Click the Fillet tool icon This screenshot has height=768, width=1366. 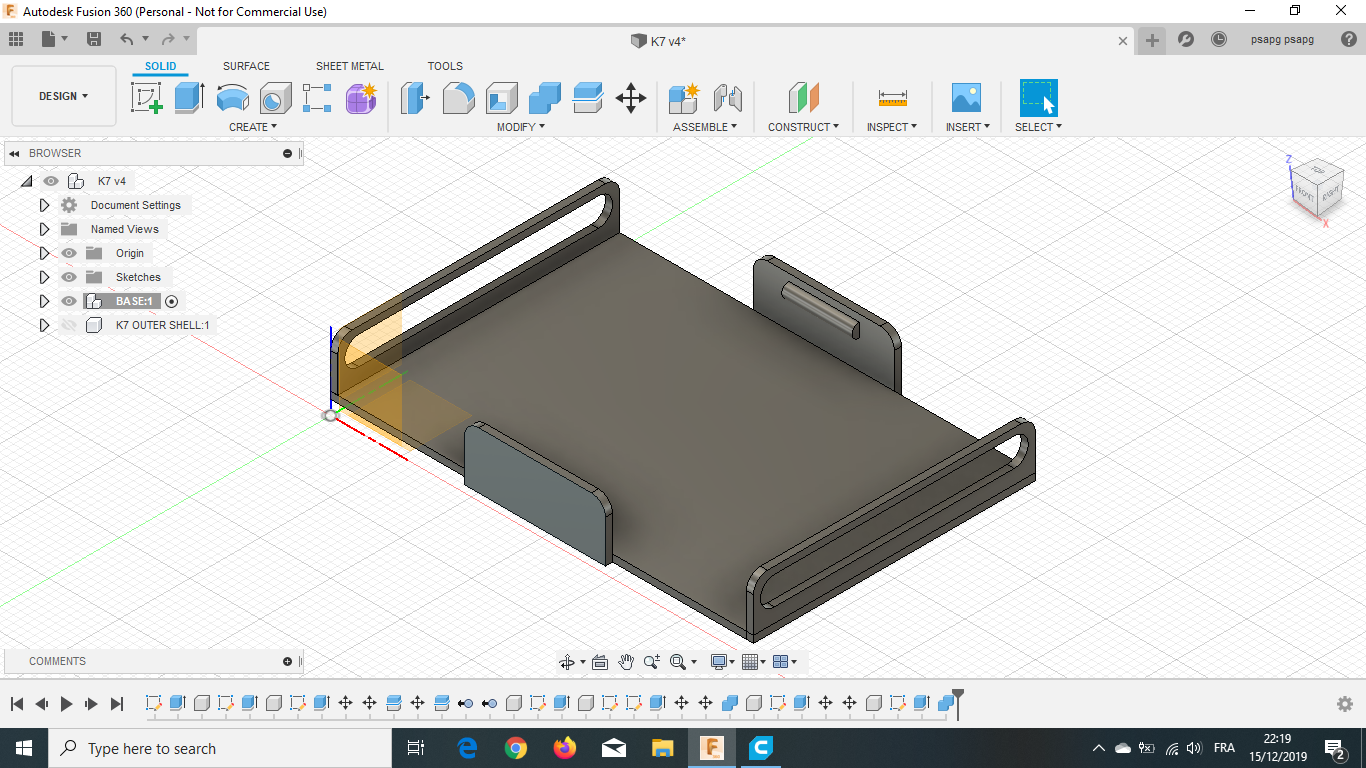pyautogui.click(x=458, y=98)
